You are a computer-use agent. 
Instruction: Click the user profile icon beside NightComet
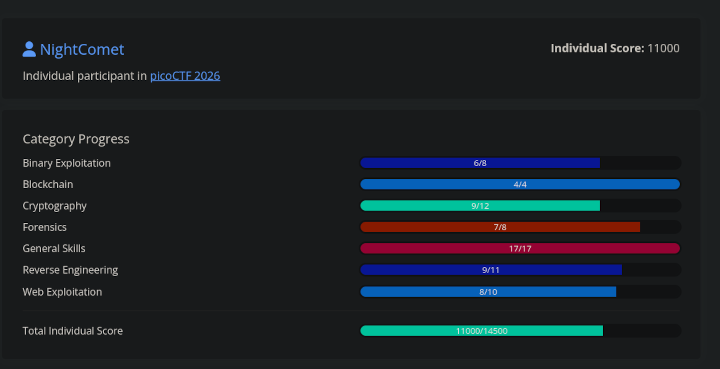(29, 49)
